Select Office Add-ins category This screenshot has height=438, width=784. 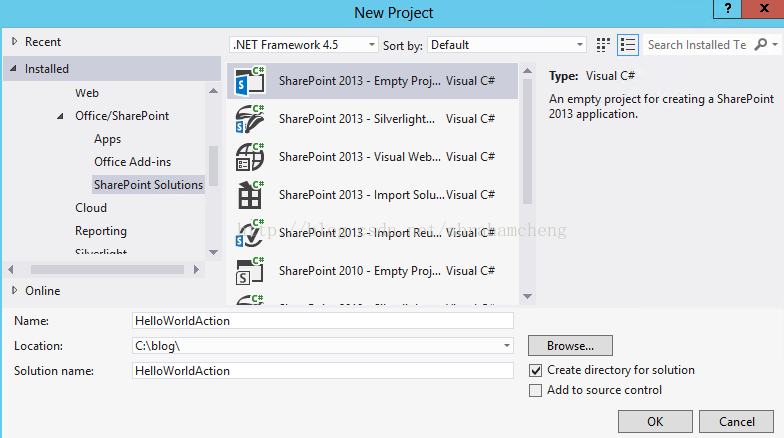pos(132,162)
